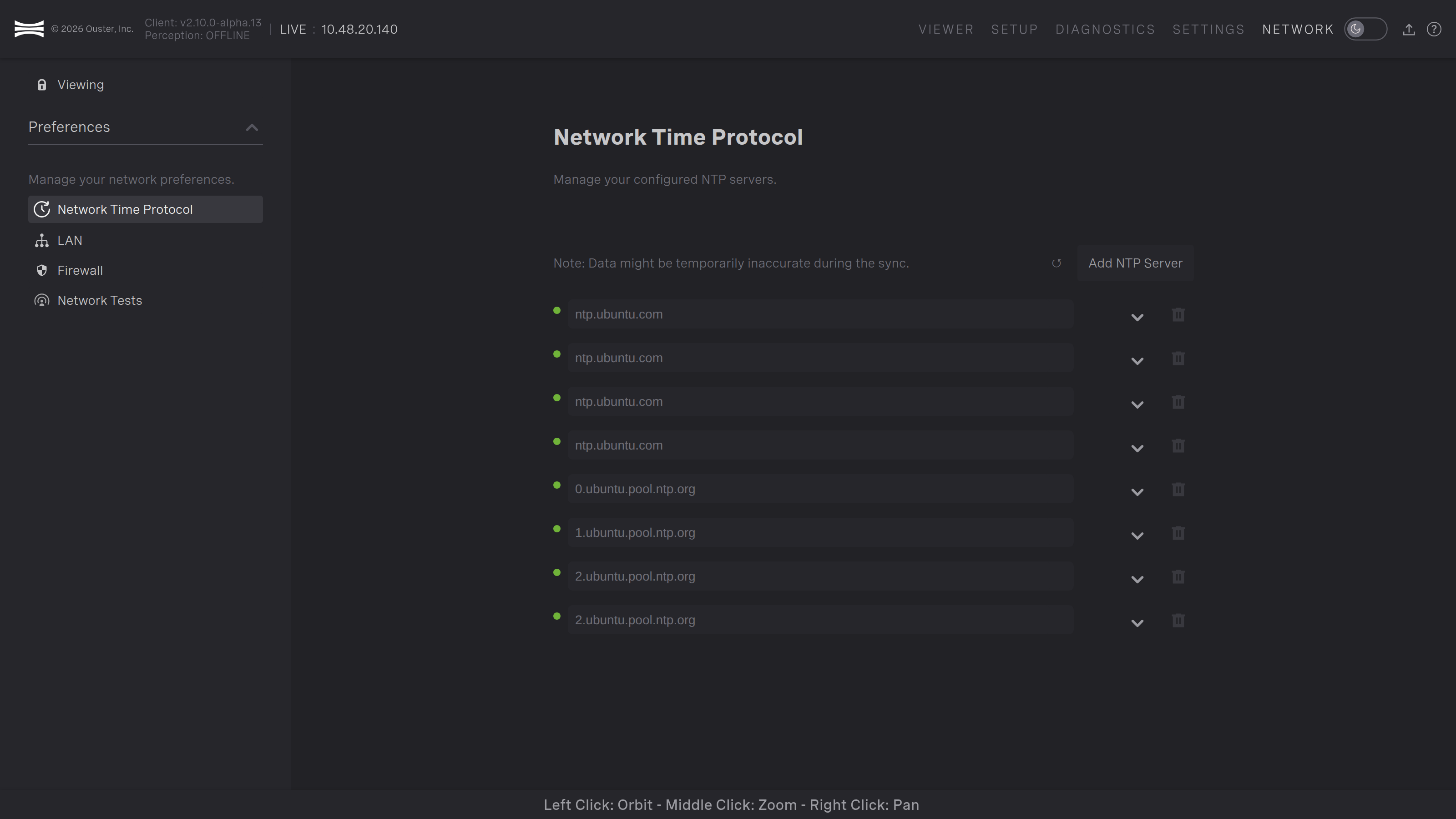The height and width of the screenshot is (819, 1456).
Task: Click Add NTP Server button
Action: [1136, 263]
